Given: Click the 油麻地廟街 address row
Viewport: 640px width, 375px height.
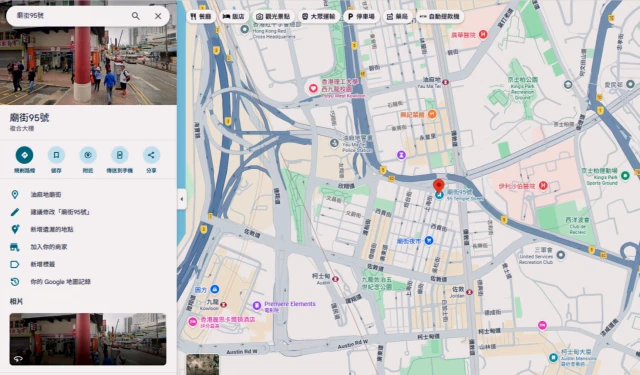Looking at the screenshot, I should tap(88, 195).
